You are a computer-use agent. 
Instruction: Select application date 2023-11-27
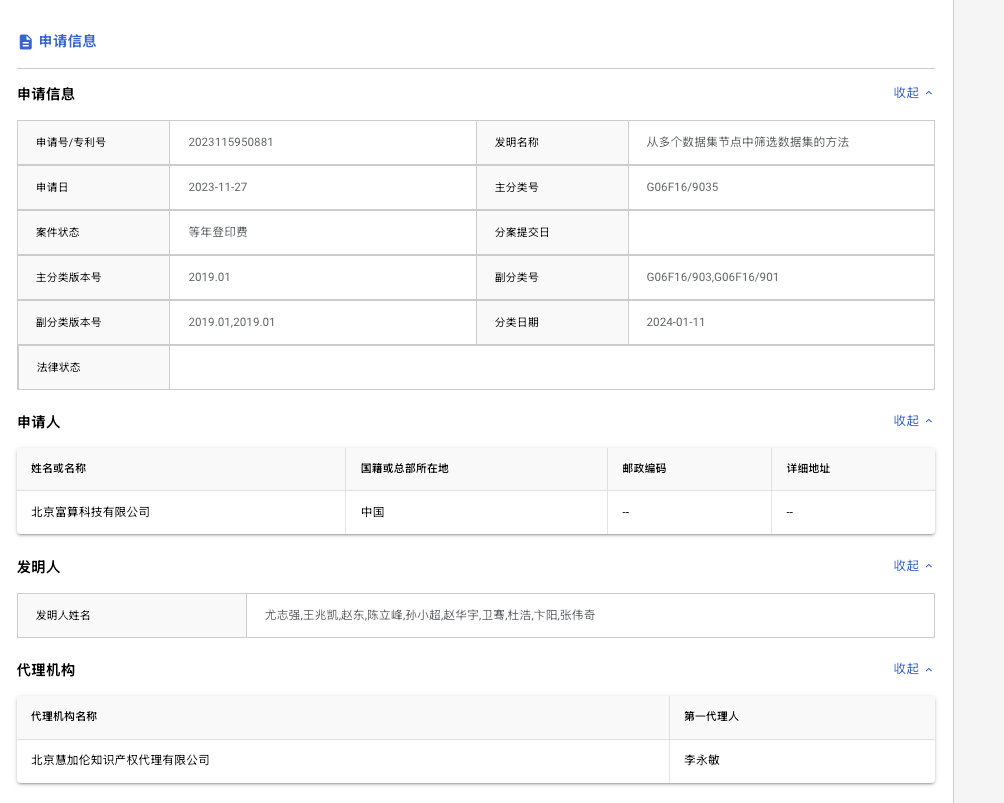(218, 187)
